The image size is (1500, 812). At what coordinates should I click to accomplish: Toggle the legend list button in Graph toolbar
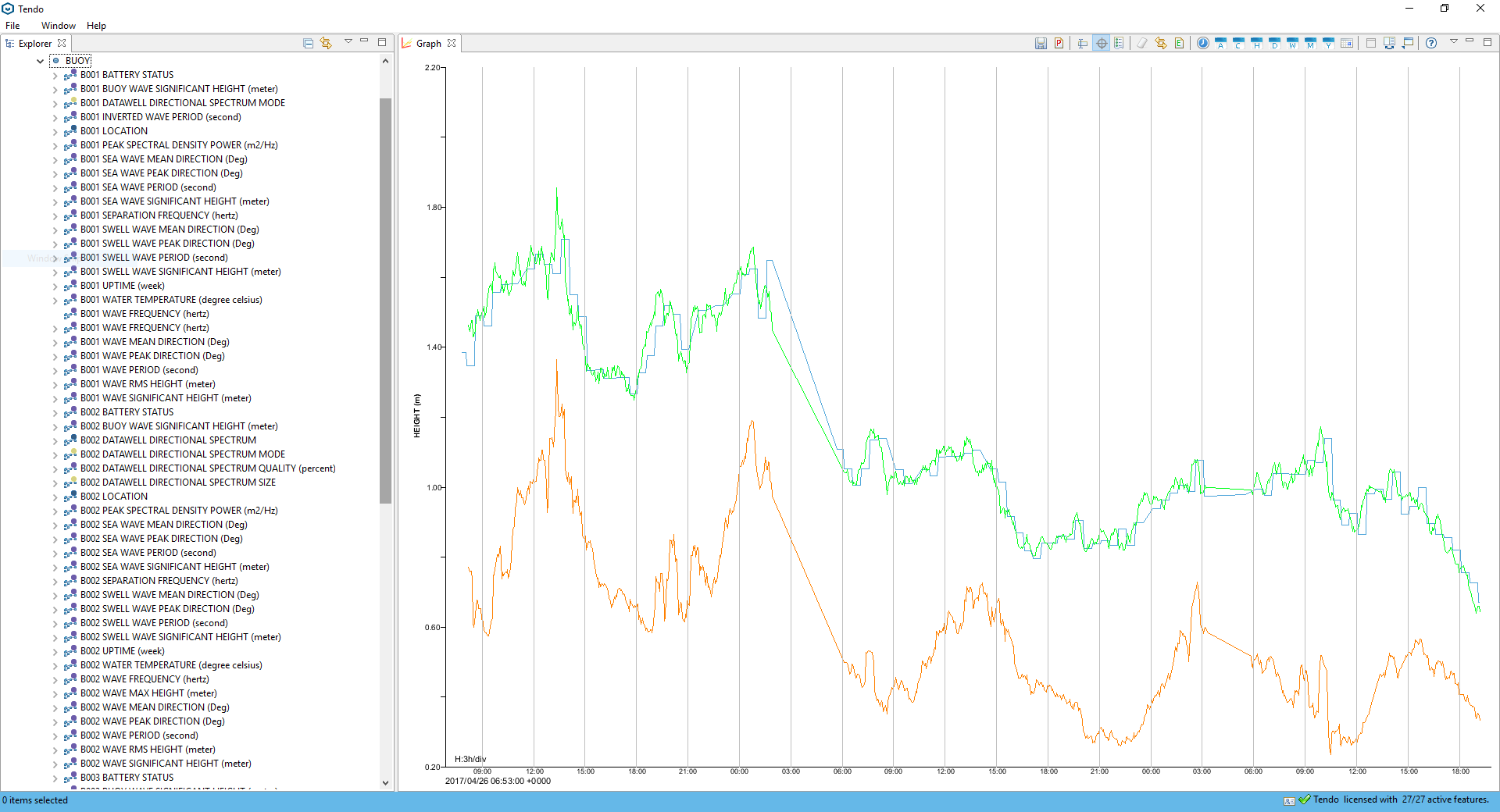pyautogui.click(x=1119, y=44)
